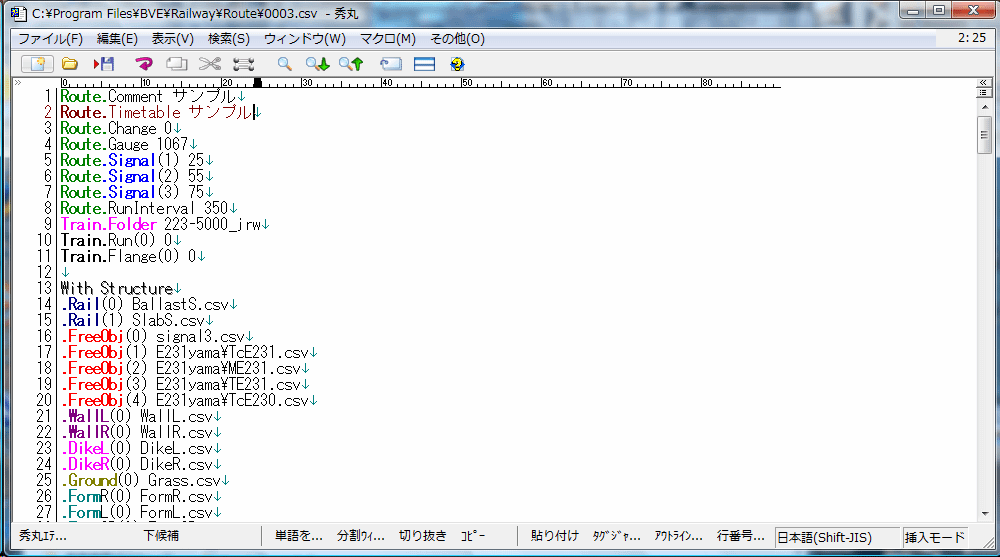Click the 分割ウィ... function key button
The width and height of the screenshot is (1000, 557).
360,536
